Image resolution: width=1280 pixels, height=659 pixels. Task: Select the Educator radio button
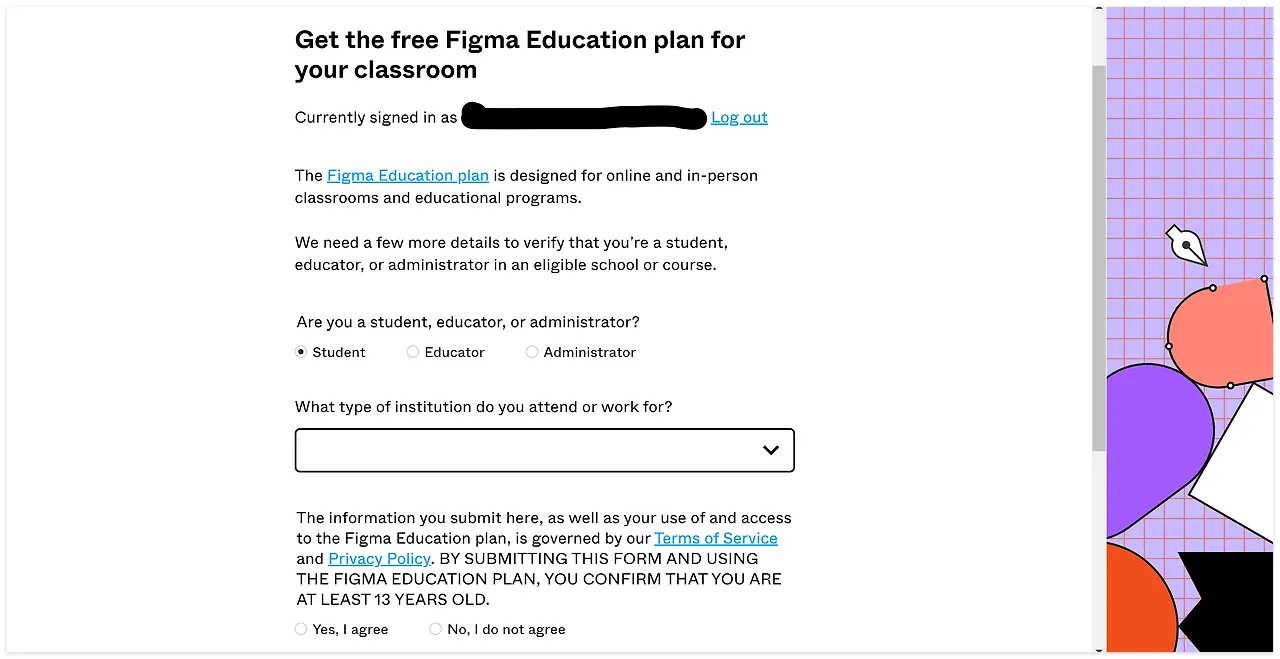[413, 352]
